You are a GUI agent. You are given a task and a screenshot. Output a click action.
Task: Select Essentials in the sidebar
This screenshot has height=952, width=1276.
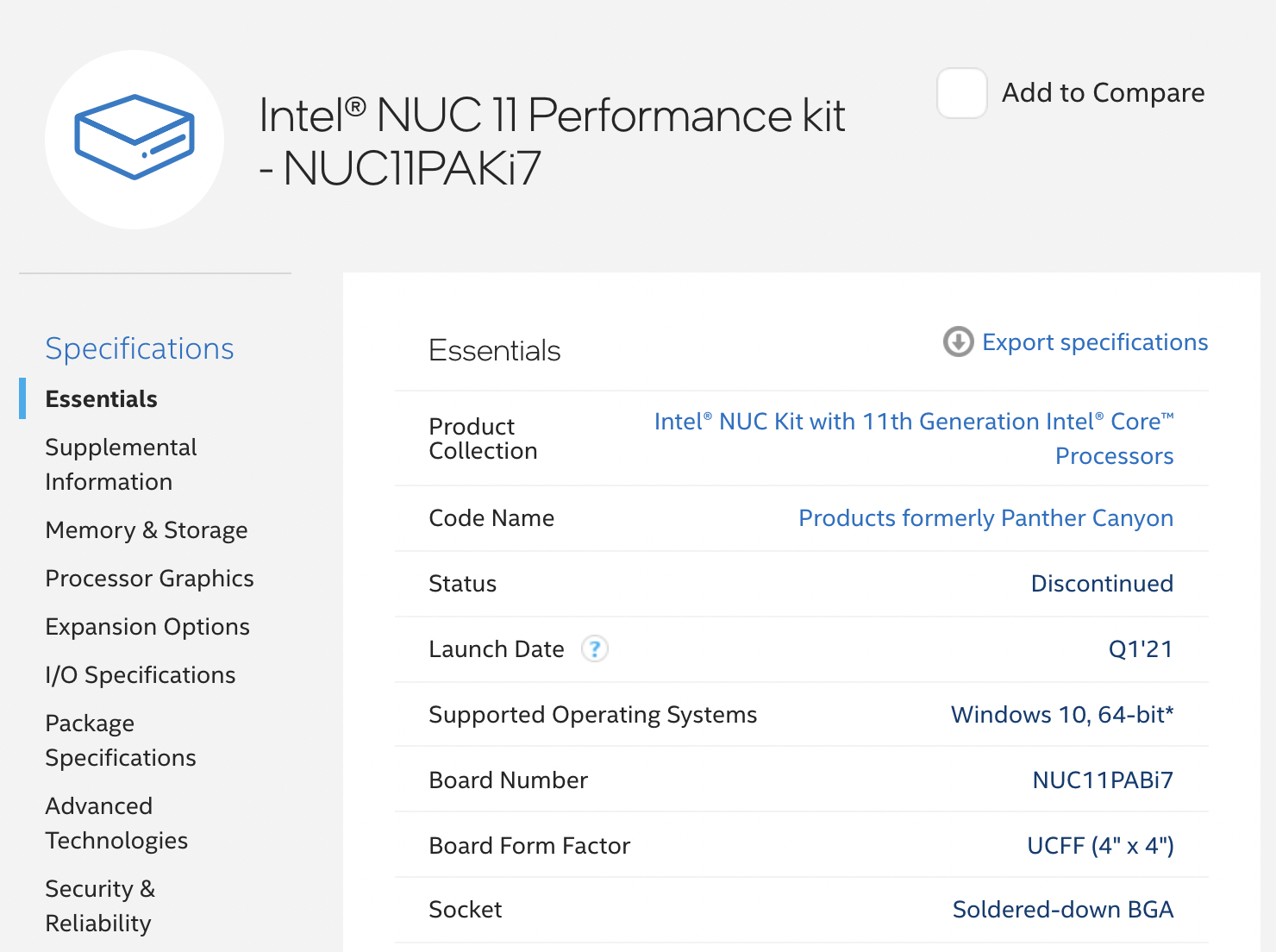[x=102, y=399]
